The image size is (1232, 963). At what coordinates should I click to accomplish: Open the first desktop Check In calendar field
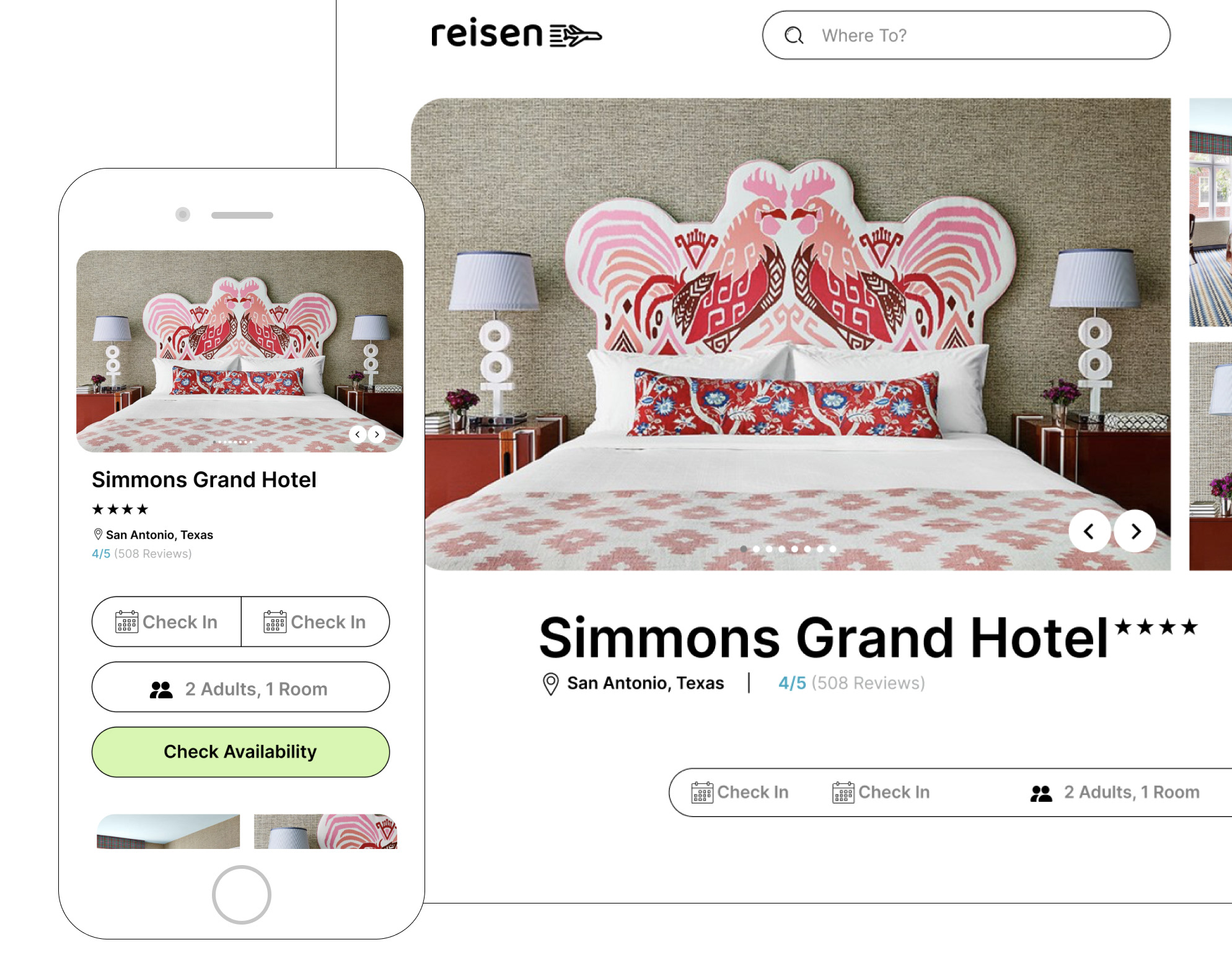(x=740, y=793)
